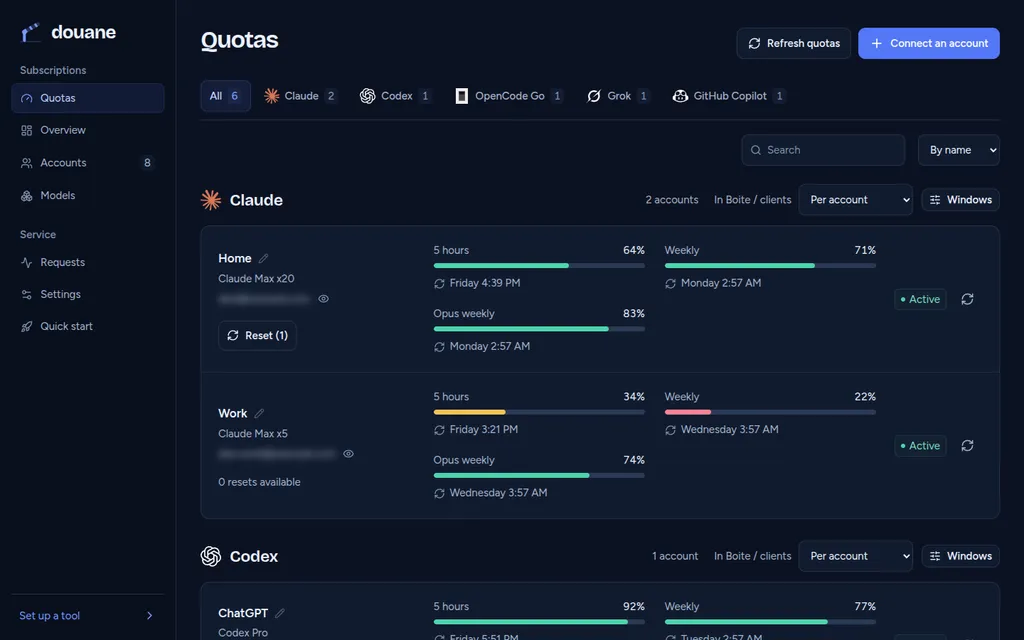The image size is (1024, 640).
Task: Click ChatGPT Weekly 77% progress bar
Action: coord(770,622)
